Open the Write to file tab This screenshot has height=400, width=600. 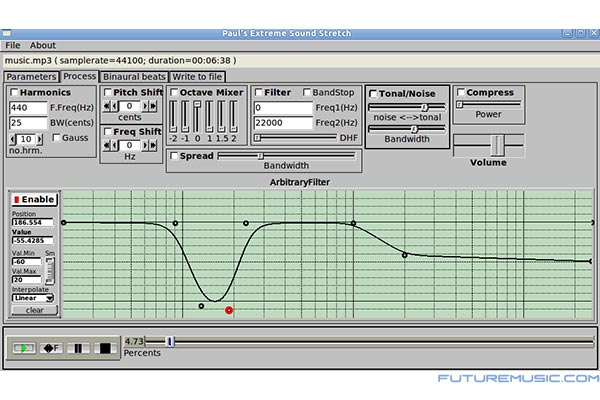click(x=197, y=77)
